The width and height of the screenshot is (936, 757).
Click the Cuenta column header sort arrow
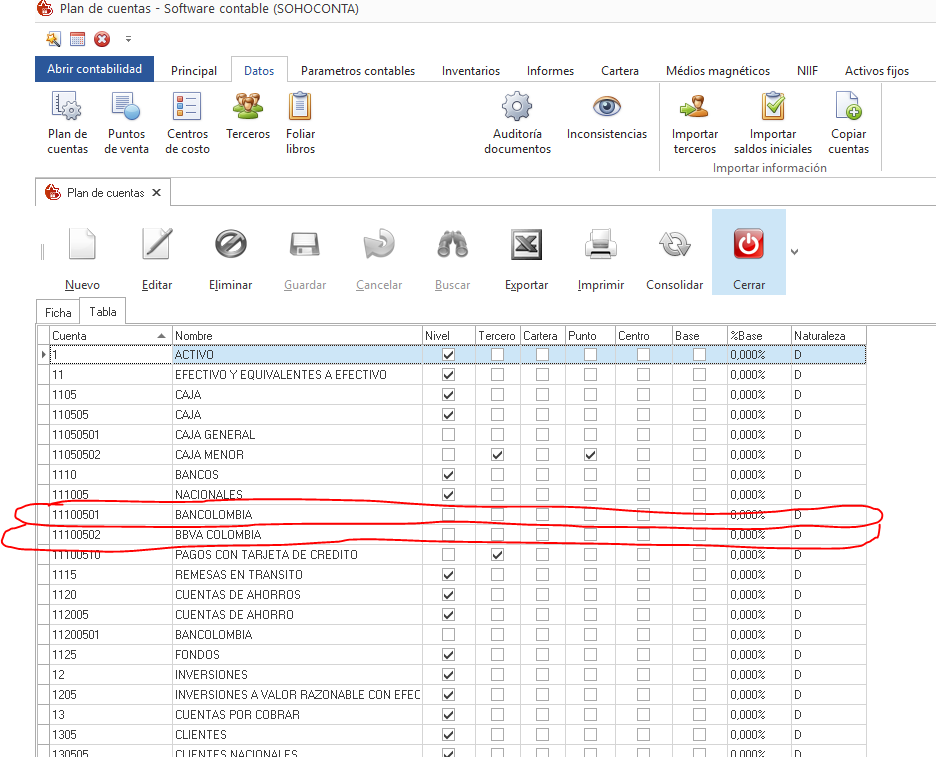pyautogui.click(x=162, y=336)
